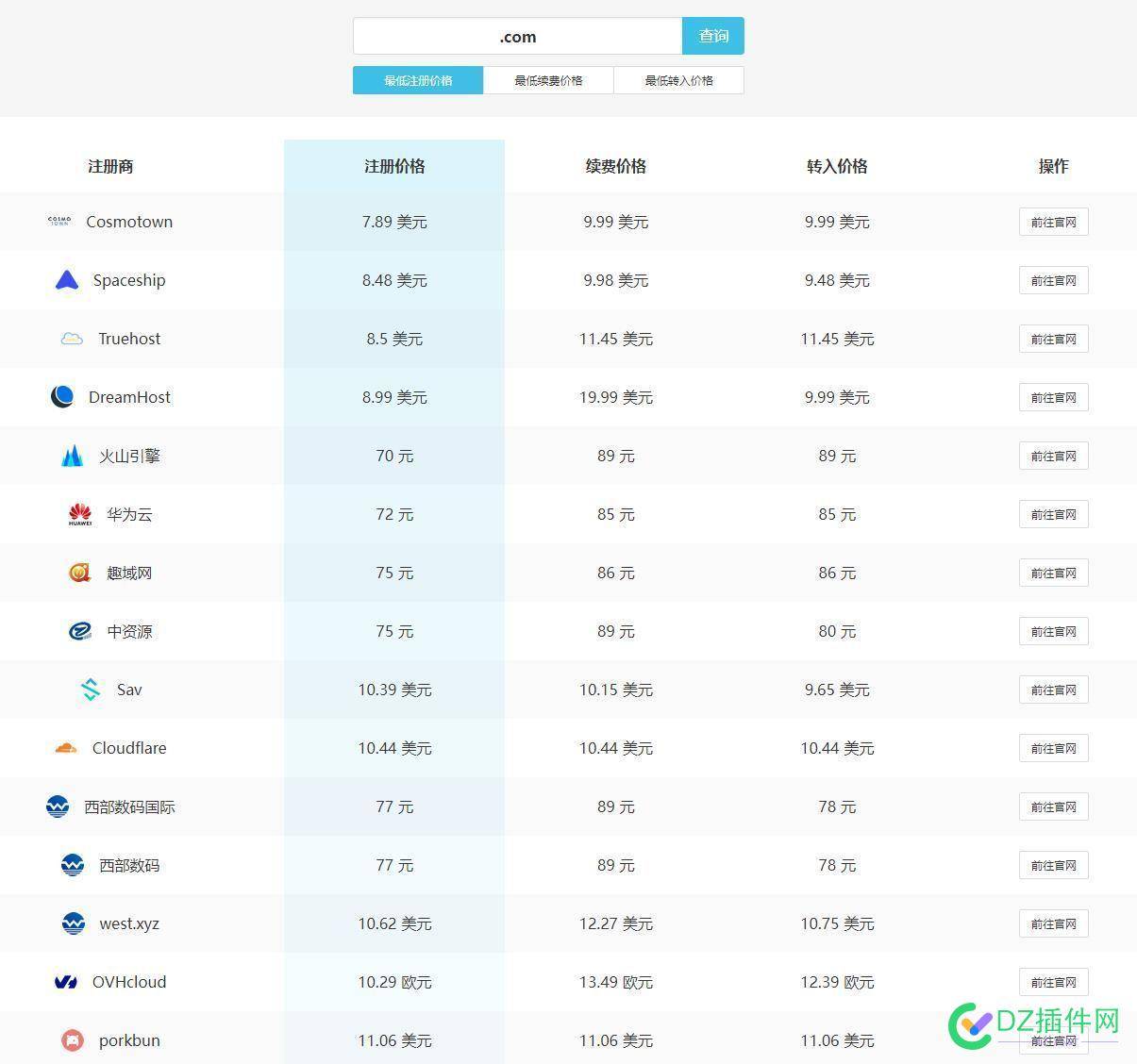Screen dimensions: 1137x1064
Task: Open OVHcloud's 前往官网 button
Action: 1053,982
